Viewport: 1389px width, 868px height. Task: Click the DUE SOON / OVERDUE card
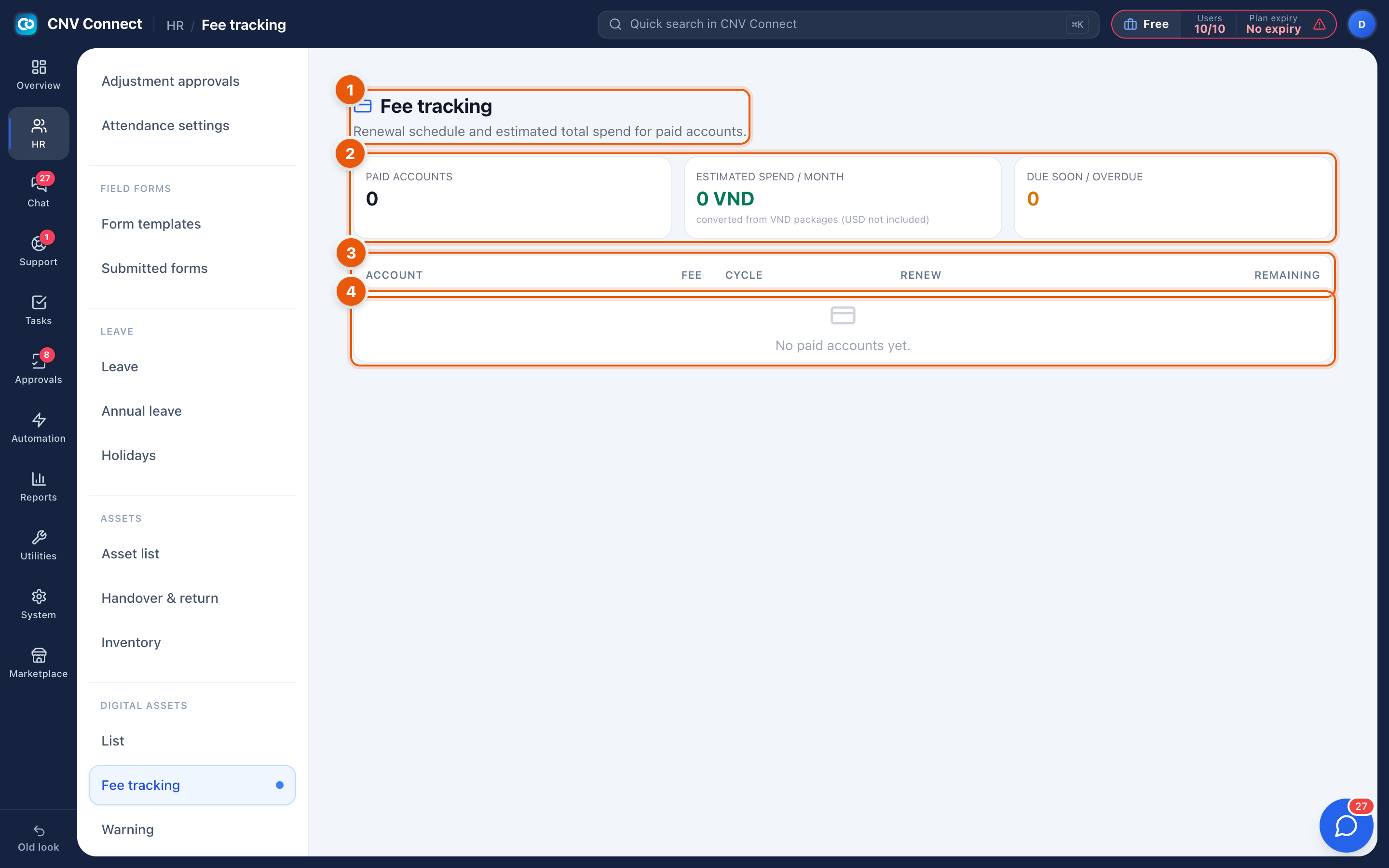(x=1173, y=198)
